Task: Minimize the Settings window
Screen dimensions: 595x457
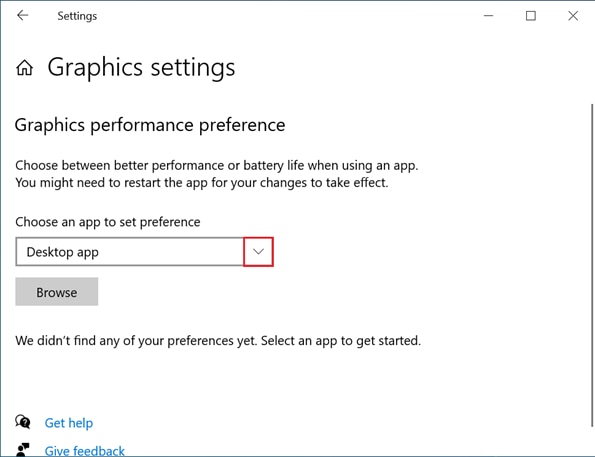Action: pos(488,16)
